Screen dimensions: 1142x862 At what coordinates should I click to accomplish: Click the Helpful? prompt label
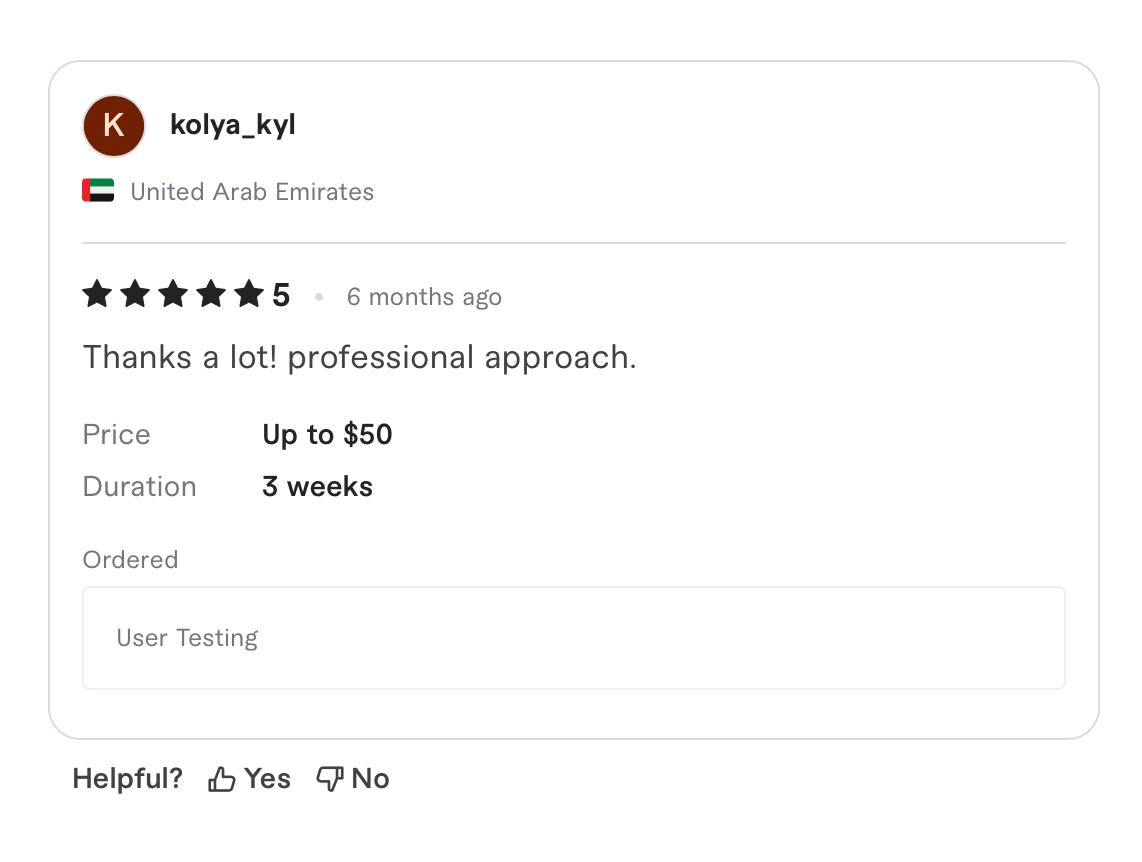127,777
